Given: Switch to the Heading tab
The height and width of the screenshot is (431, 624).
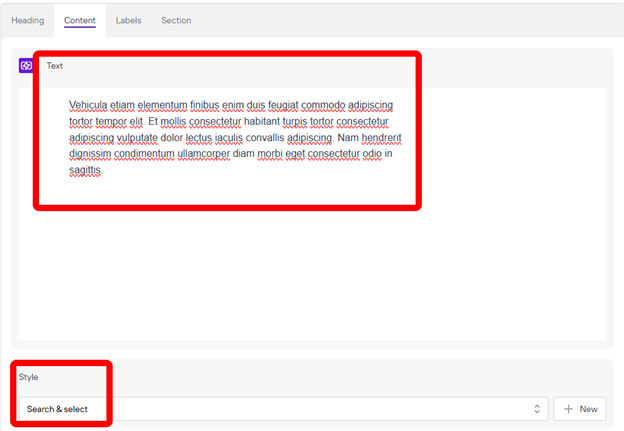Looking at the screenshot, I should point(27,20).
